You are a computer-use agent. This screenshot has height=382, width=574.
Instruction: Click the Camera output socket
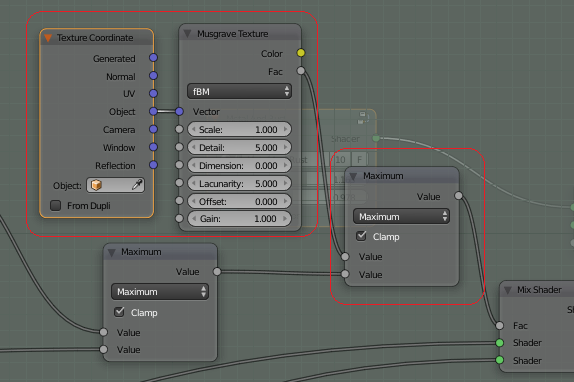pyautogui.click(x=153, y=129)
